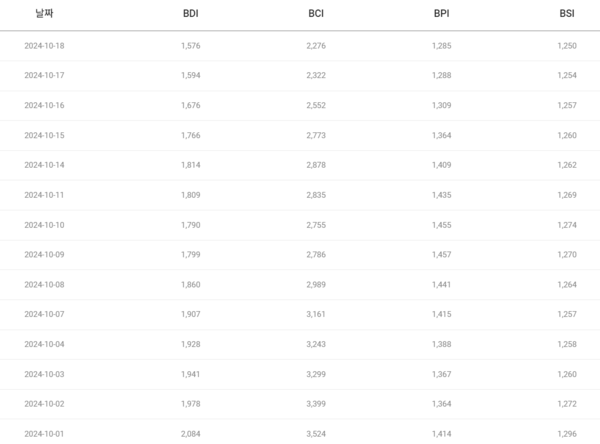
Task: Click the BCI column header
Action: (316, 14)
